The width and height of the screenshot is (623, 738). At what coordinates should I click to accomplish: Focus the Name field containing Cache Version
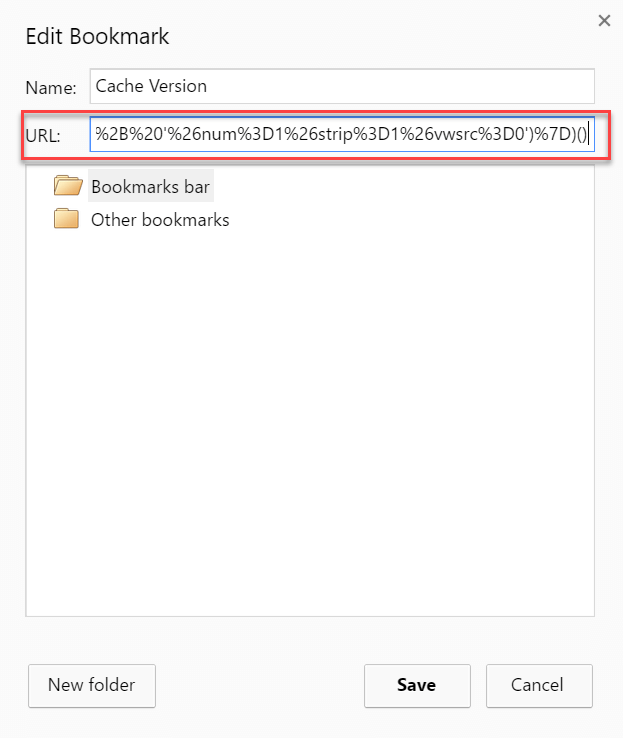coord(342,86)
